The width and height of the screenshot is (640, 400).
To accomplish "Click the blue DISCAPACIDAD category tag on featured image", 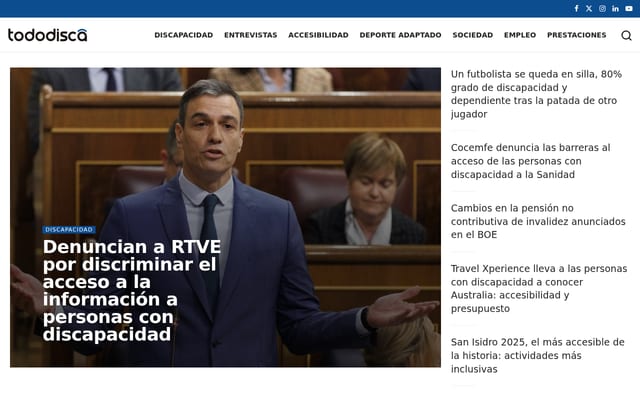I will (x=69, y=230).
